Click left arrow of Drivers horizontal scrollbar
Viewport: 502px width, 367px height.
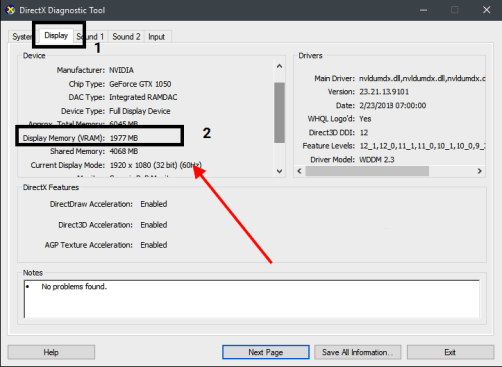pyautogui.click(x=299, y=171)
